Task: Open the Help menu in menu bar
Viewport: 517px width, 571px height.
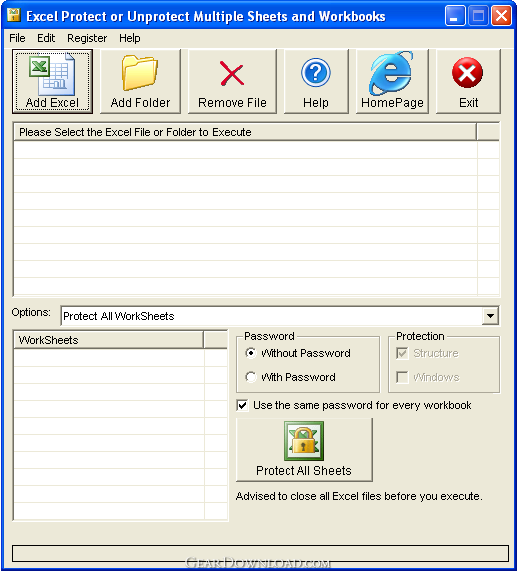Action: 130,38
